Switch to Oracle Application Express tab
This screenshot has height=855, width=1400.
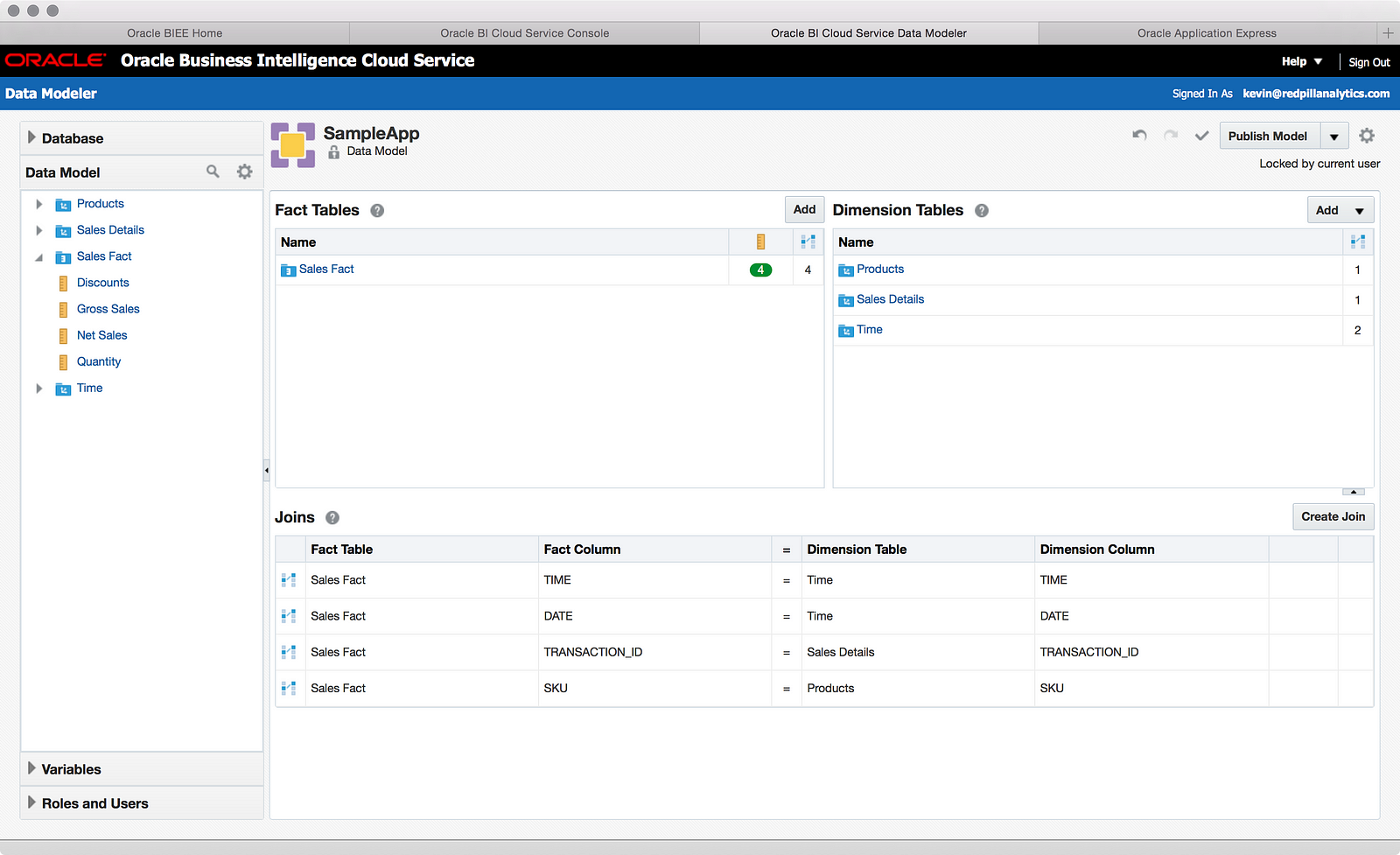(1207, 33)
